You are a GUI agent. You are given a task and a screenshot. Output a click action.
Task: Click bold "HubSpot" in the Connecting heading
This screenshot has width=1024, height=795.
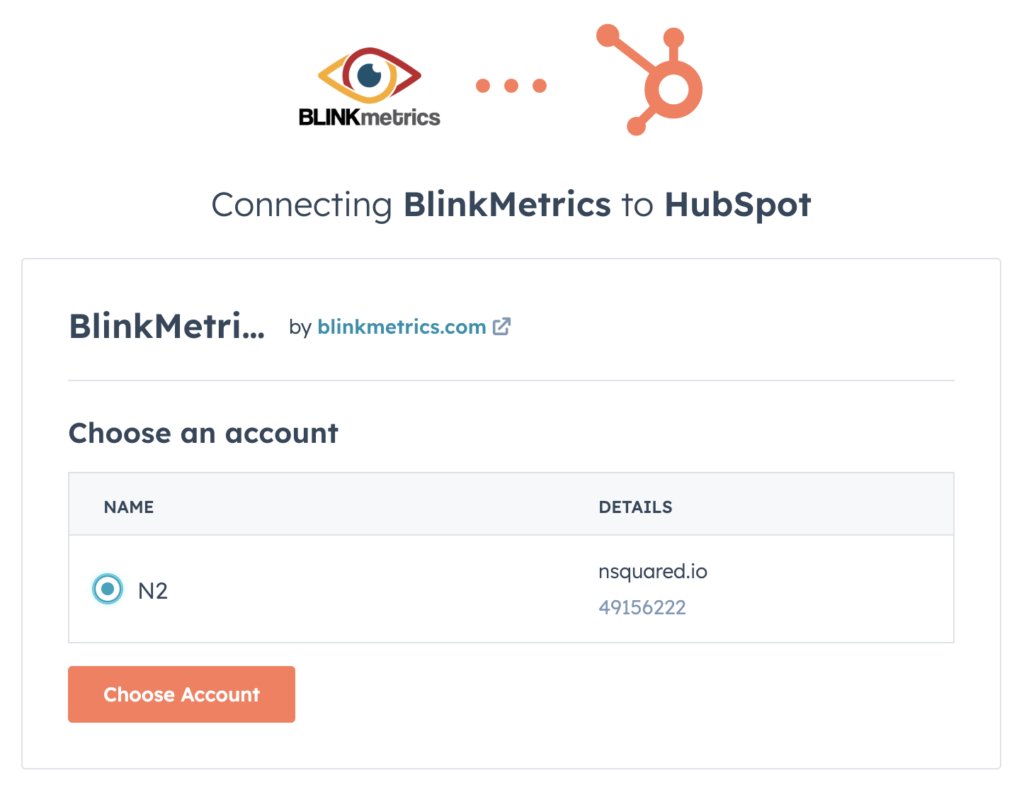[737, 204]
